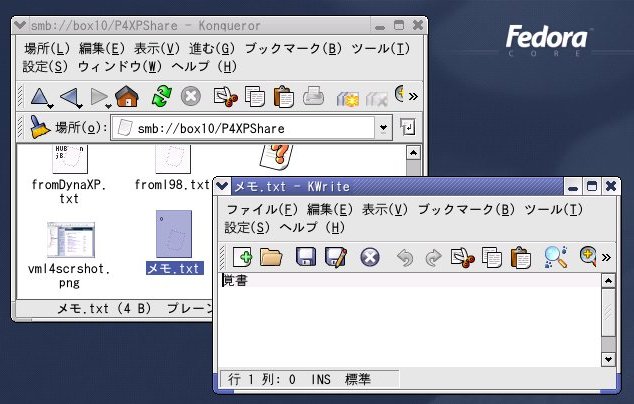Show more KWrite toolbar items via chevron

tap(606, 258)
